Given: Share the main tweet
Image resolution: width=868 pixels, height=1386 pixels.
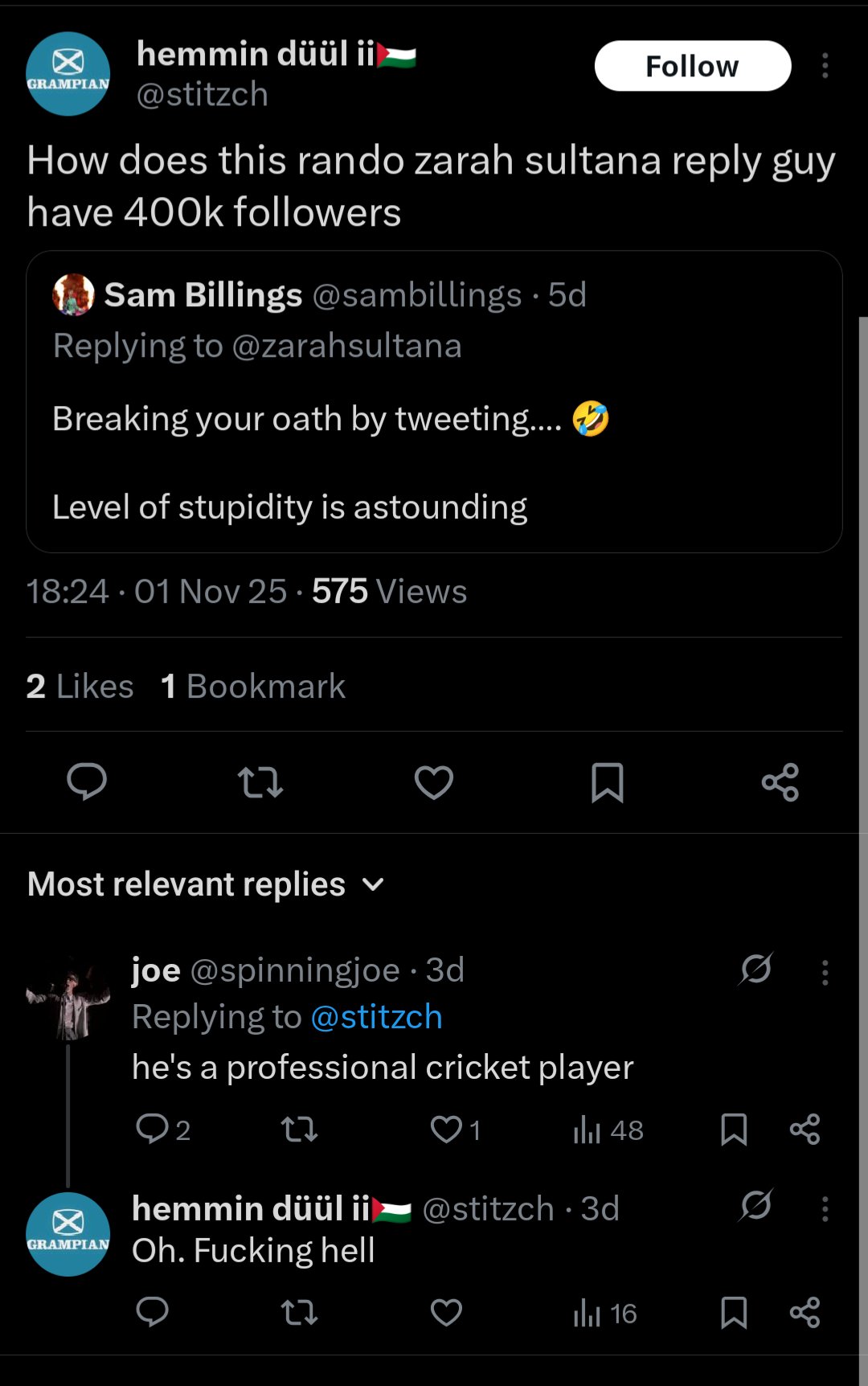Looking at the screenshot, I should coord(780,781).
